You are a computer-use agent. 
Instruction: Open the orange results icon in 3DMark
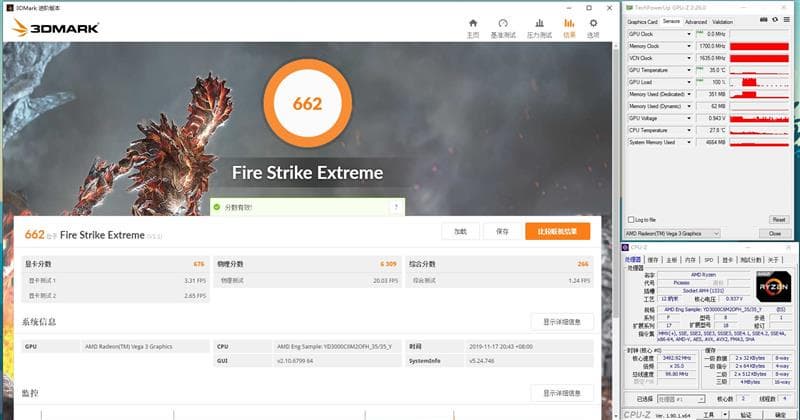click(x=569, y=23)
